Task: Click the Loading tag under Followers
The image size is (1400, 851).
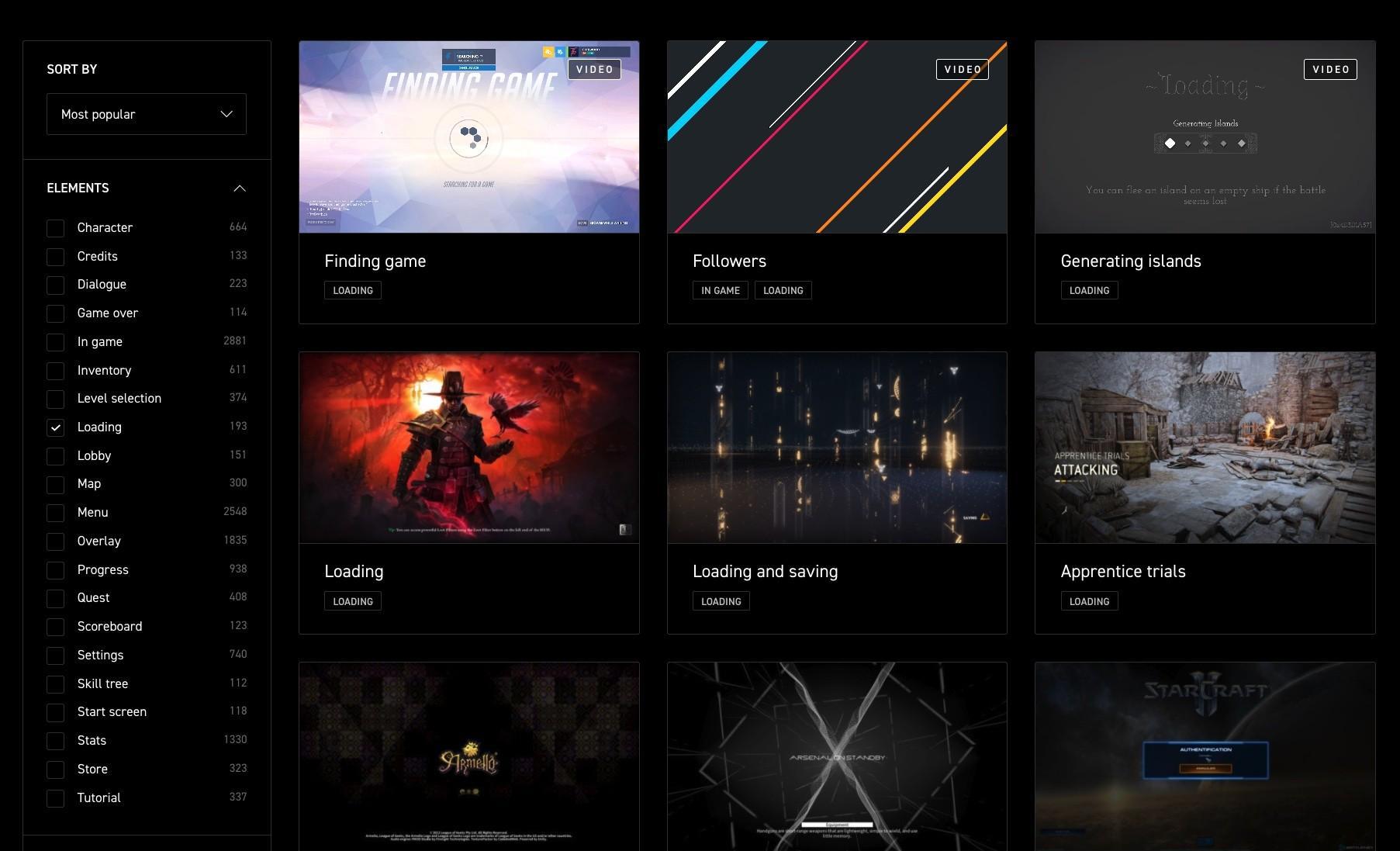Action: pyautogui.click(x=783, y=290)
